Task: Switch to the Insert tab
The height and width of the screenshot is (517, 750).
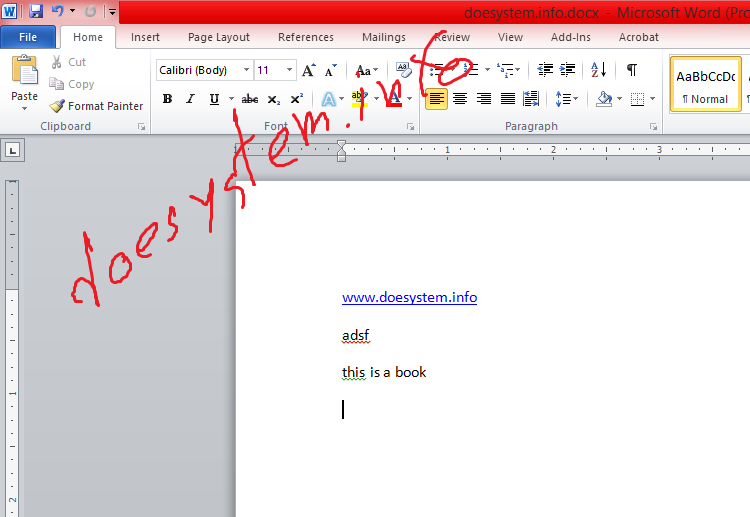Action: coord(145,37)
